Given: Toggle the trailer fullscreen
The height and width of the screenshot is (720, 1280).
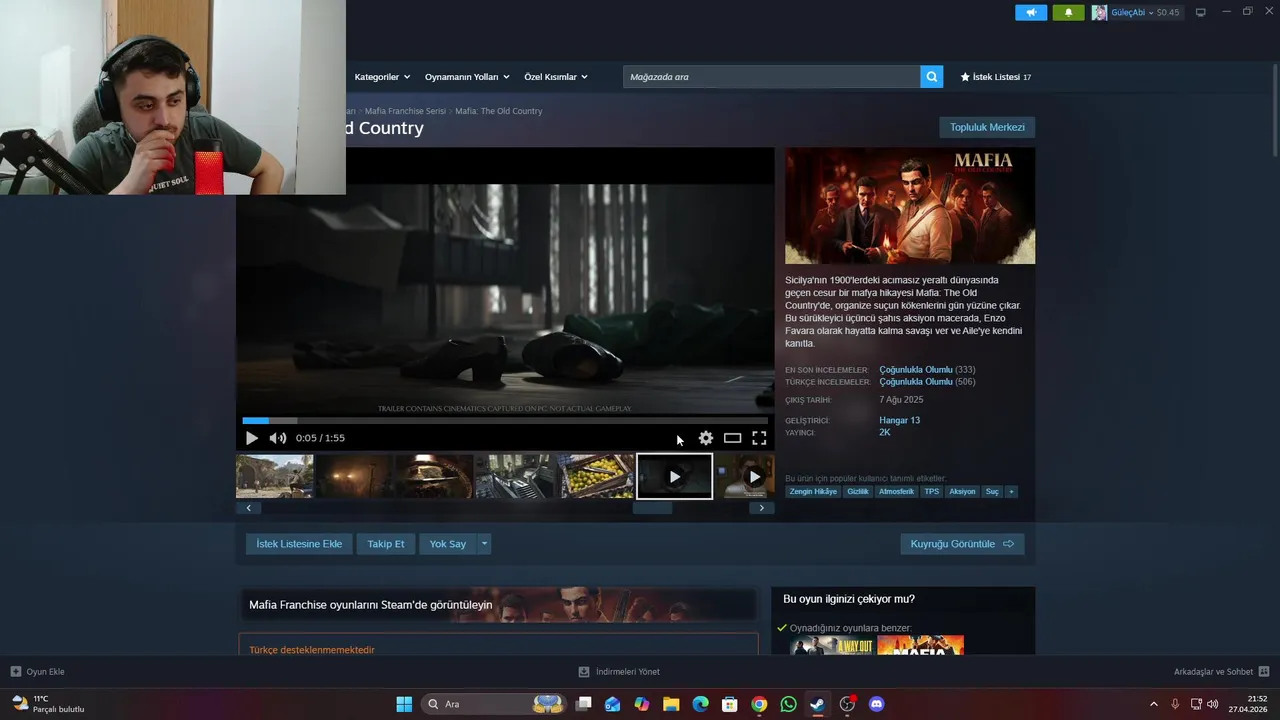Looking at the screenshot, I should coord(759,438).
